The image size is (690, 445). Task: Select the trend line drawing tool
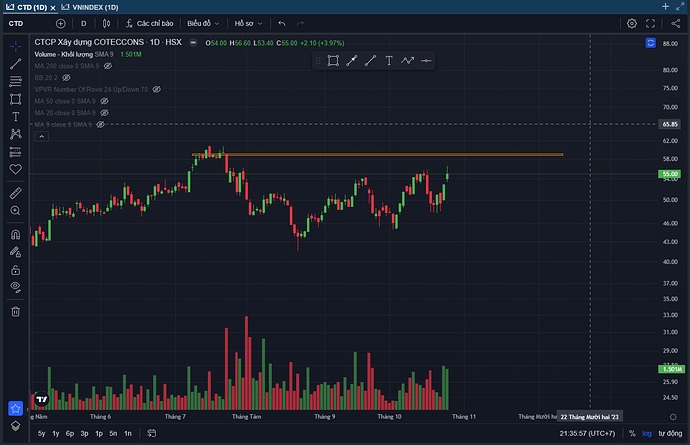coord(15,64)
